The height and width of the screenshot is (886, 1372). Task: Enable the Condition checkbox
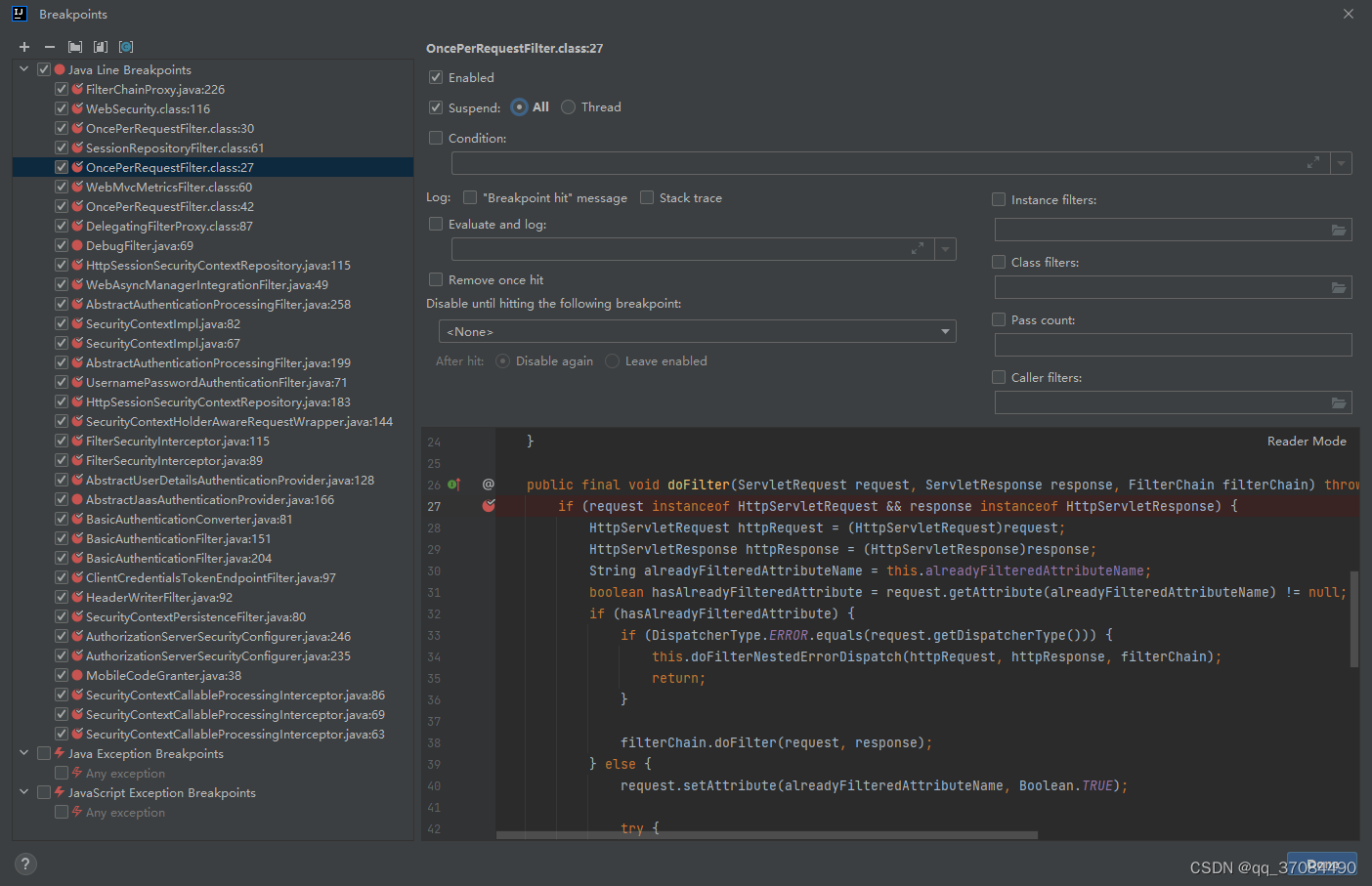coord(436,138)
